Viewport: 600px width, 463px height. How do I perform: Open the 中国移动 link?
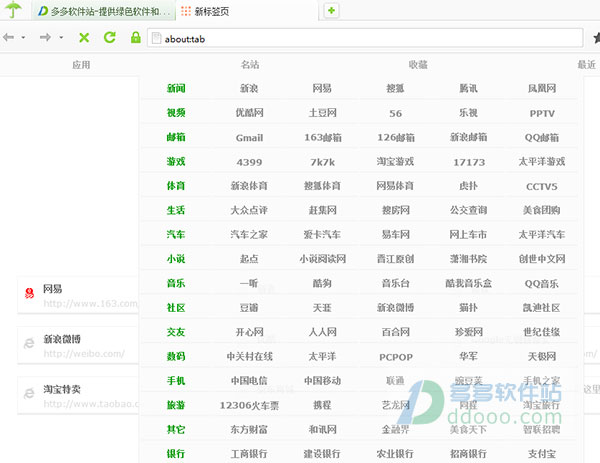pos(323,381)
